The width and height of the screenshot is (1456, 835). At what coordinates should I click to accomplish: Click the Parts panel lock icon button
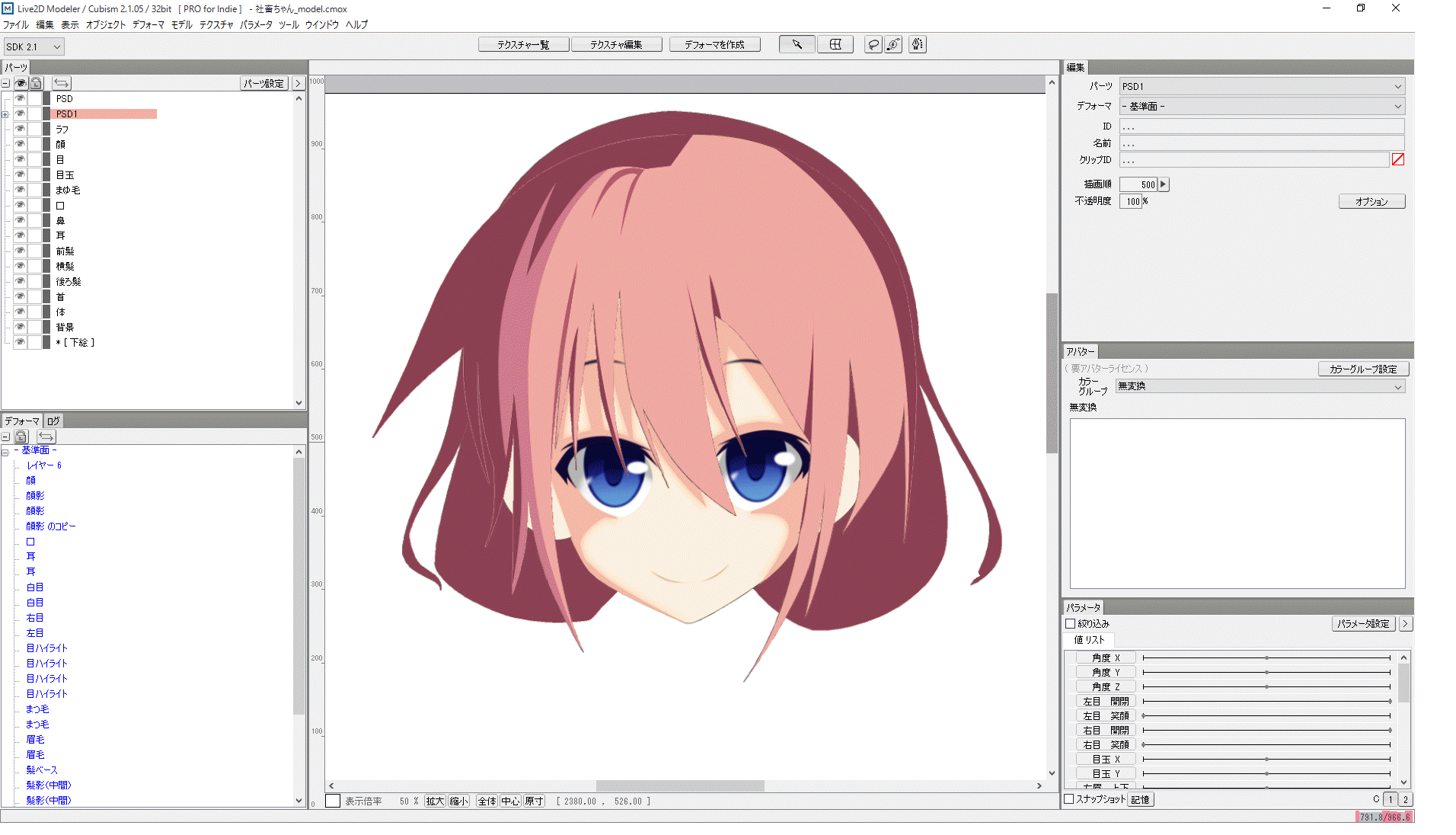(x=36, y=83)
